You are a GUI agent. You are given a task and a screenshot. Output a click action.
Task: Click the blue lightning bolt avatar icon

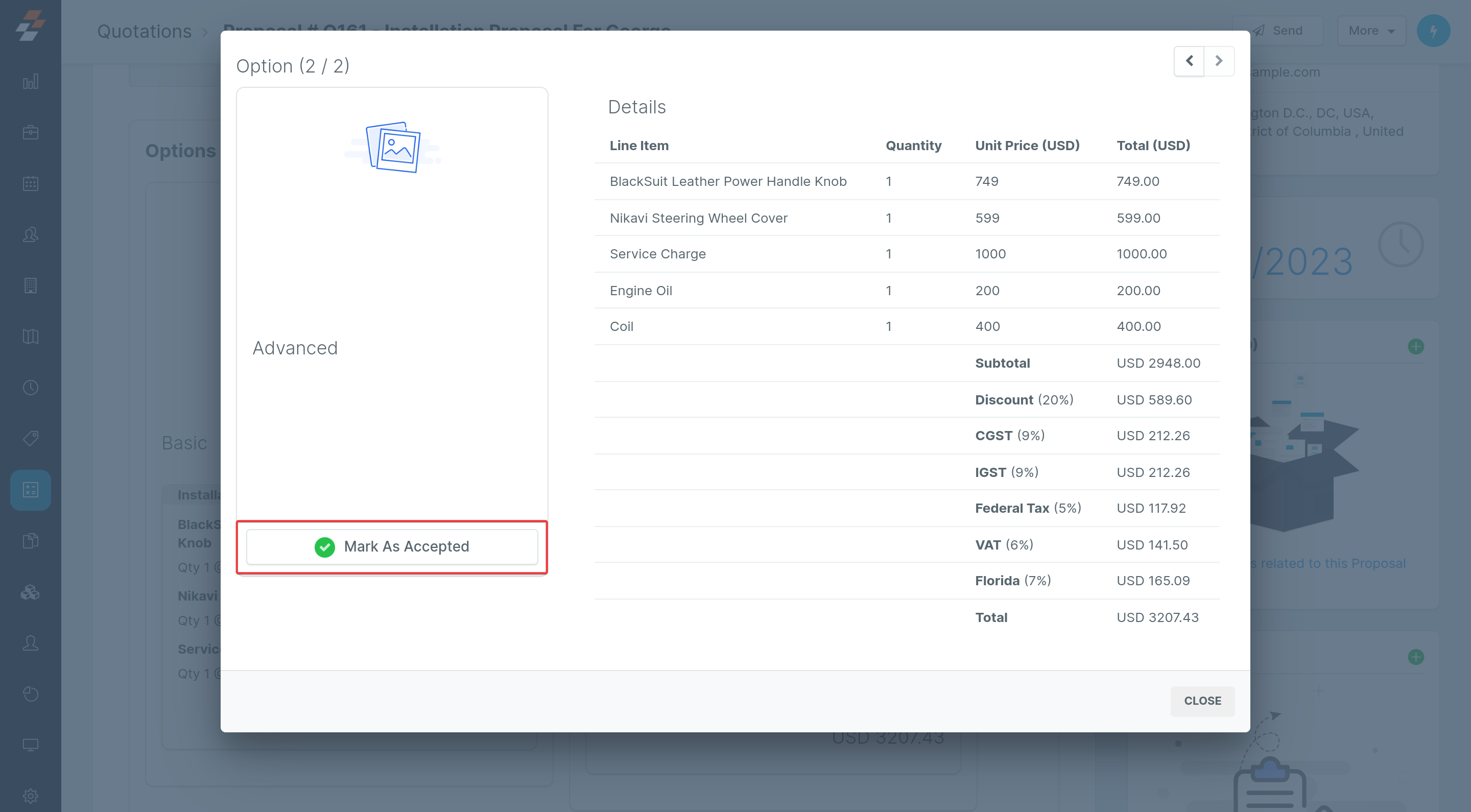pyautogui.click(x=1433, y=31)
